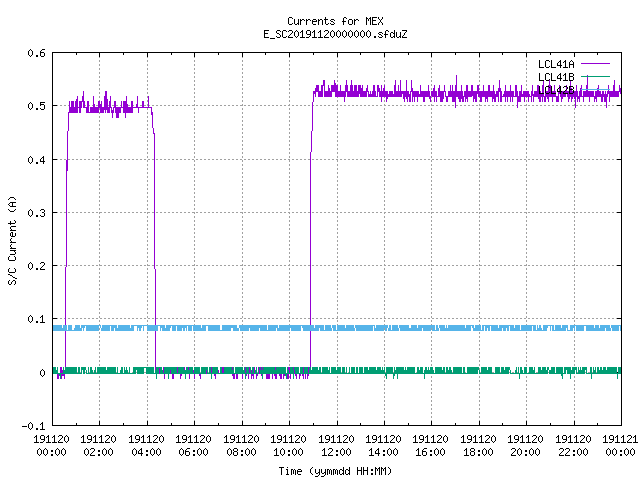The height and width of the screenshot is (480, 640).
Task: Click the chart title "Currents for MEX"
Action: pyautogui.click(x=335, y=21)
